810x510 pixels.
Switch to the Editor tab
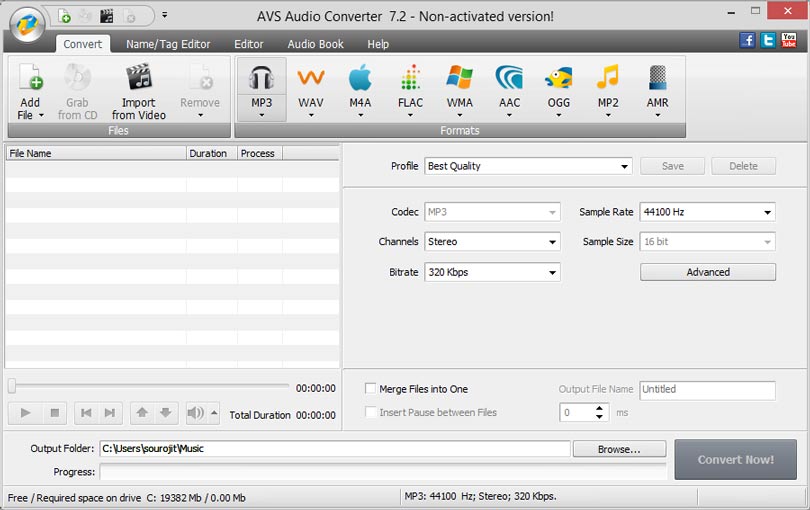tap(248, 44)
